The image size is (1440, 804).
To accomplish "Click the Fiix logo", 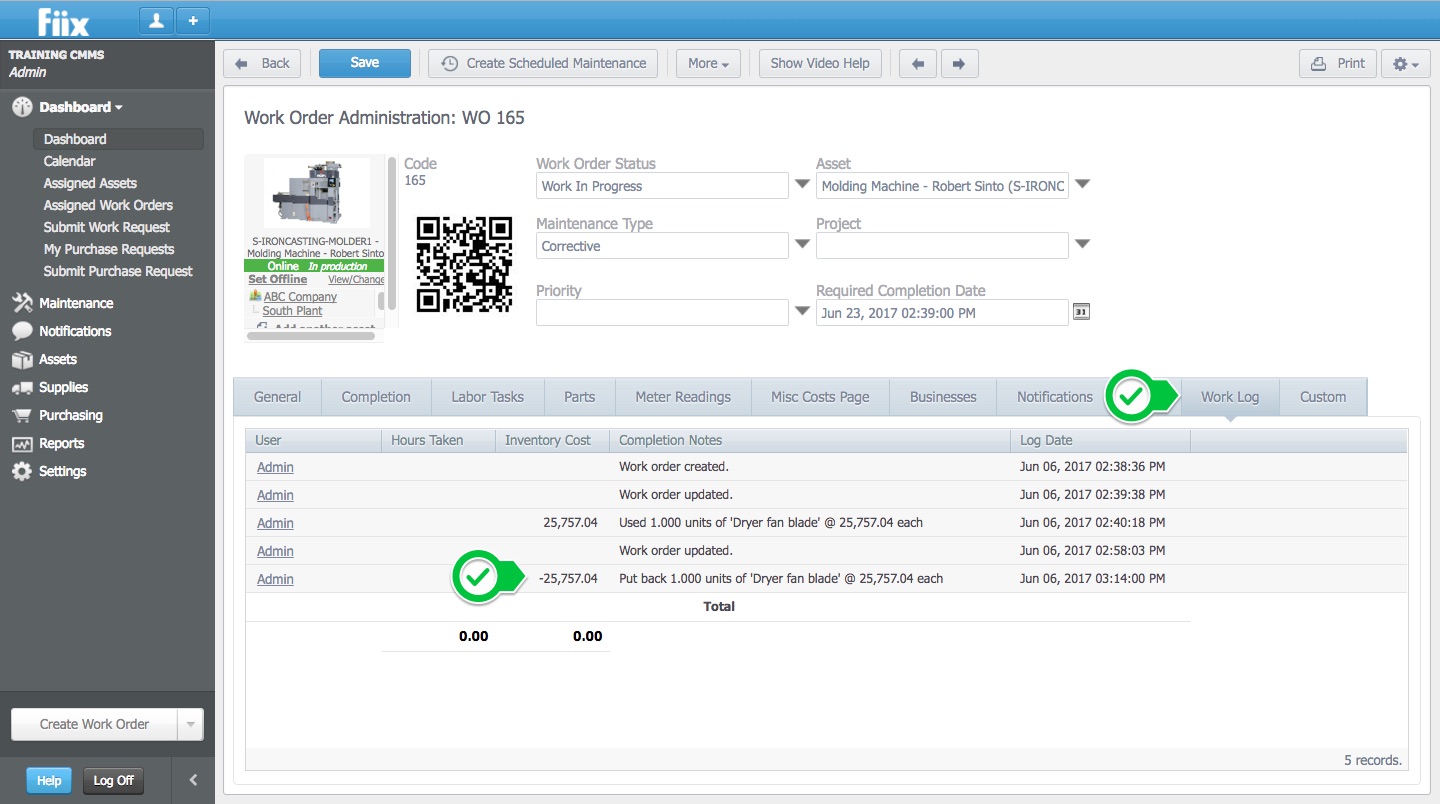I will pyautogui.click(x=62, y=20).
